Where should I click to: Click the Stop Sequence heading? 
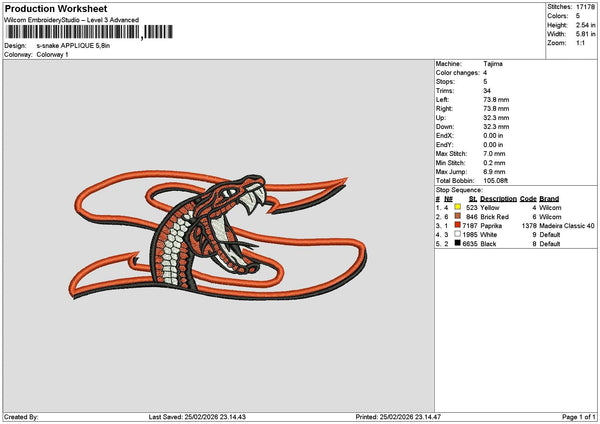pos(461,189)
